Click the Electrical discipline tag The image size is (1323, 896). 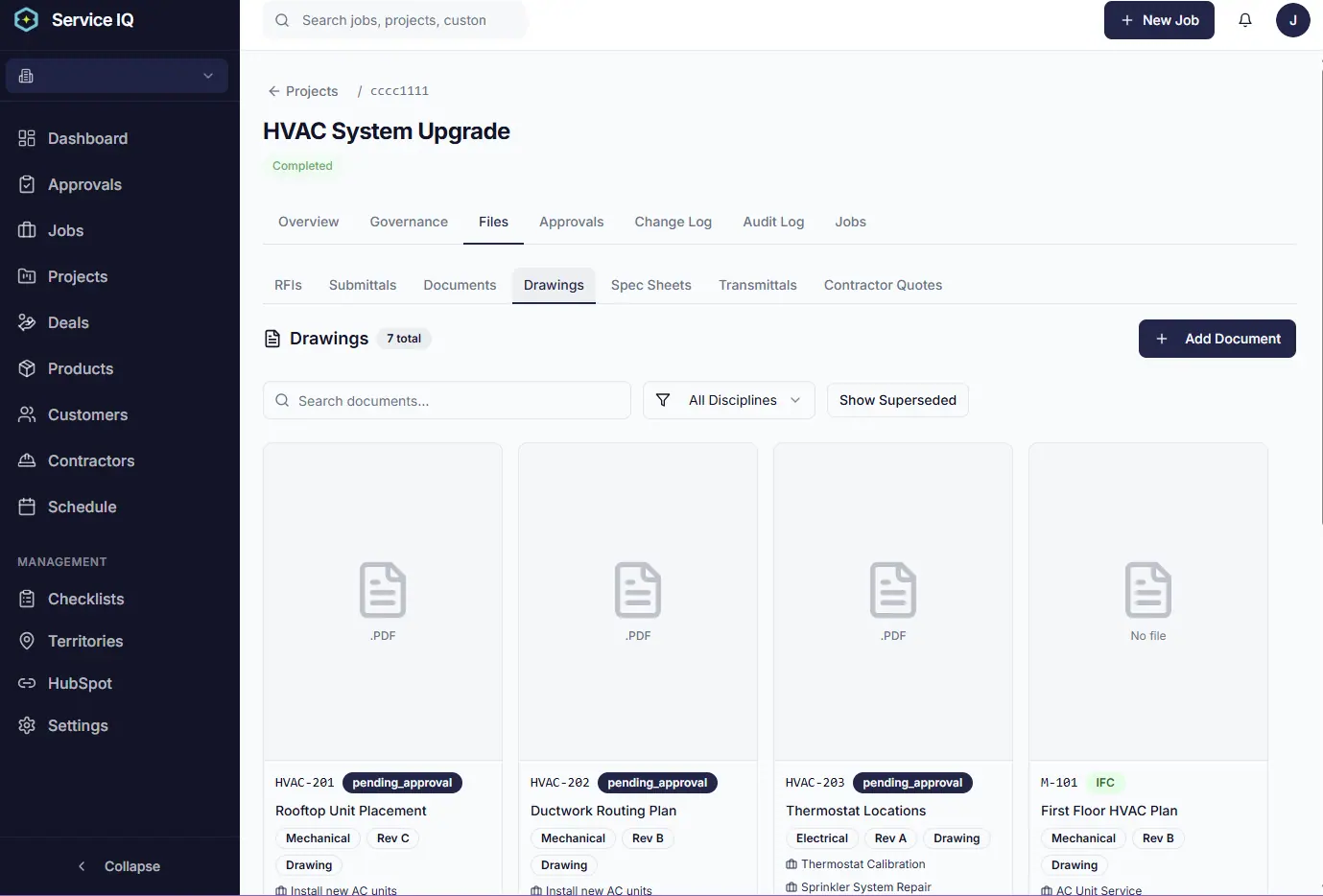coord(822,838)
